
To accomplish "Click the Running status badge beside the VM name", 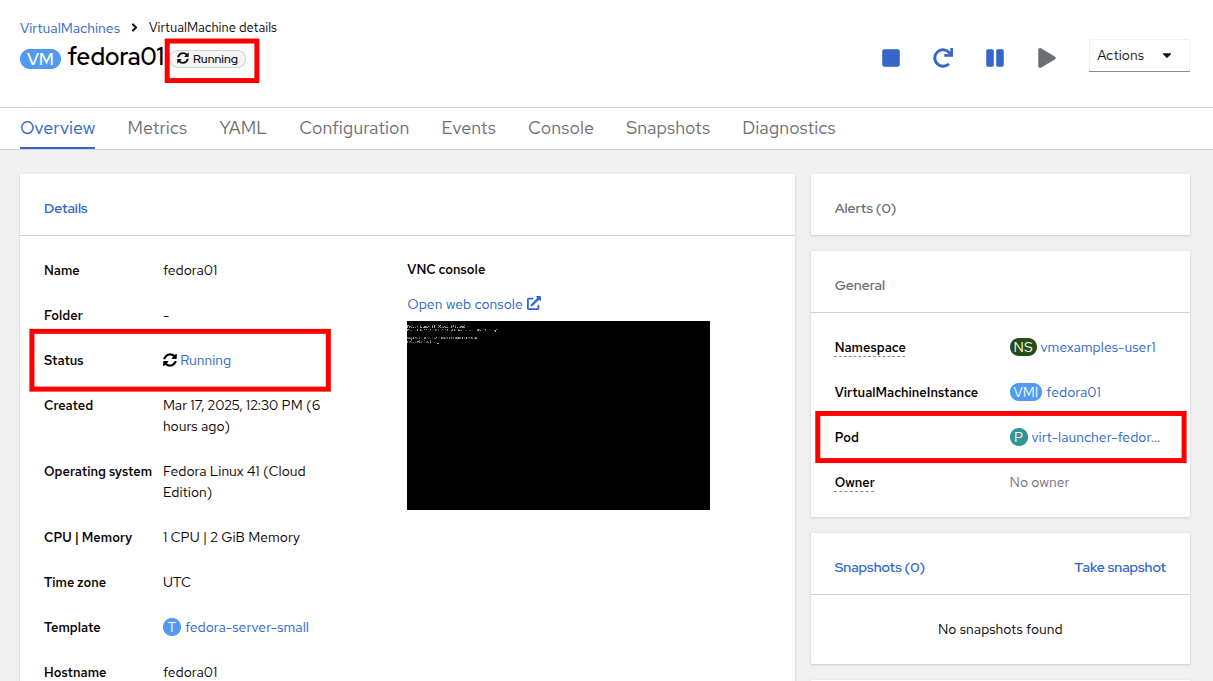I will (208, 59).
